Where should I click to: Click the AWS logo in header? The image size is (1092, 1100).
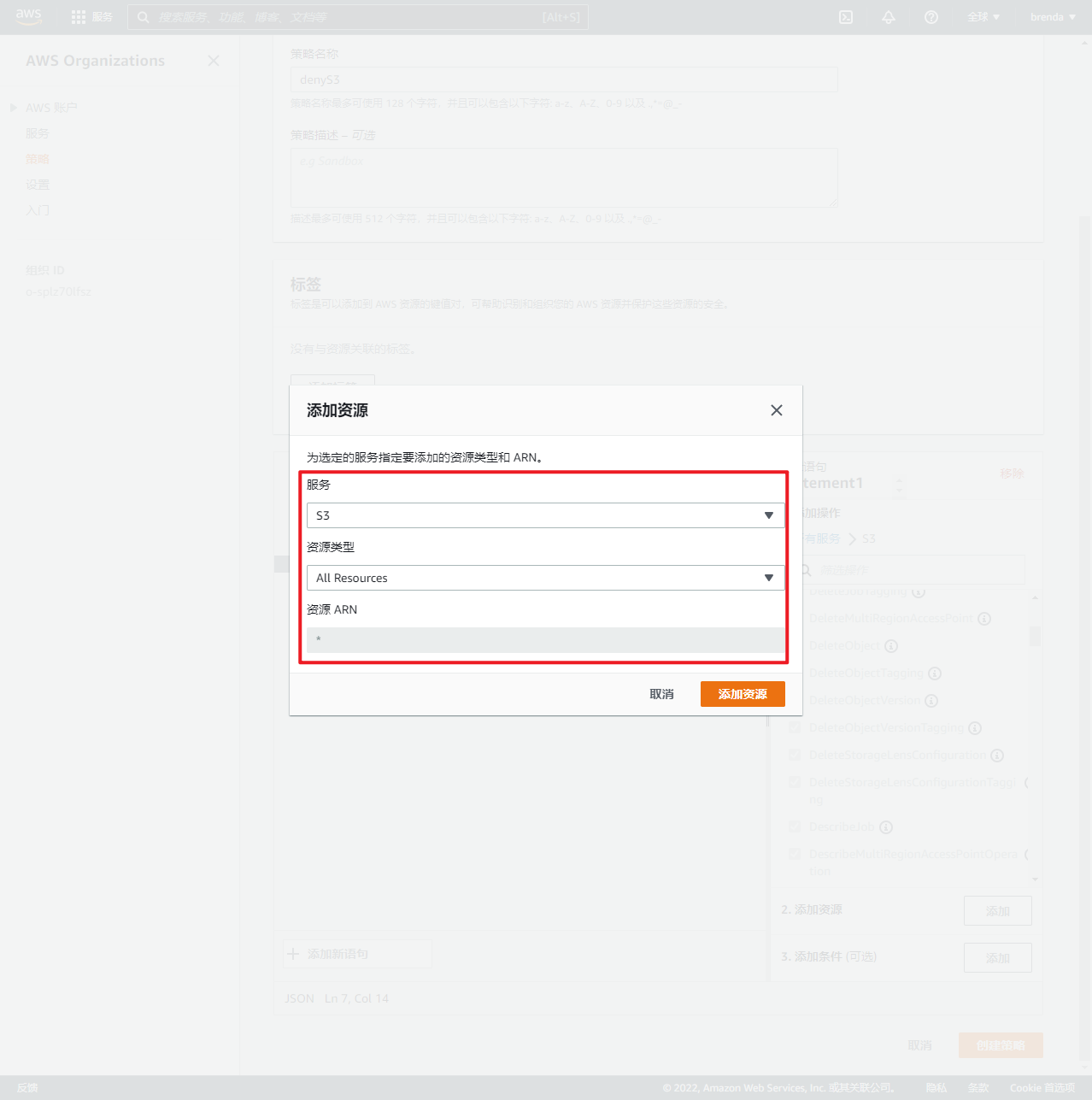28,17
